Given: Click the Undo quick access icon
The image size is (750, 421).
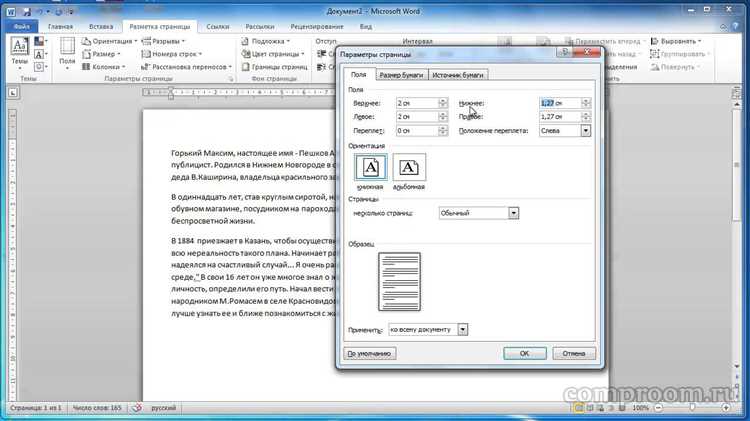Looking at the screenshot, I should [39, 11].
